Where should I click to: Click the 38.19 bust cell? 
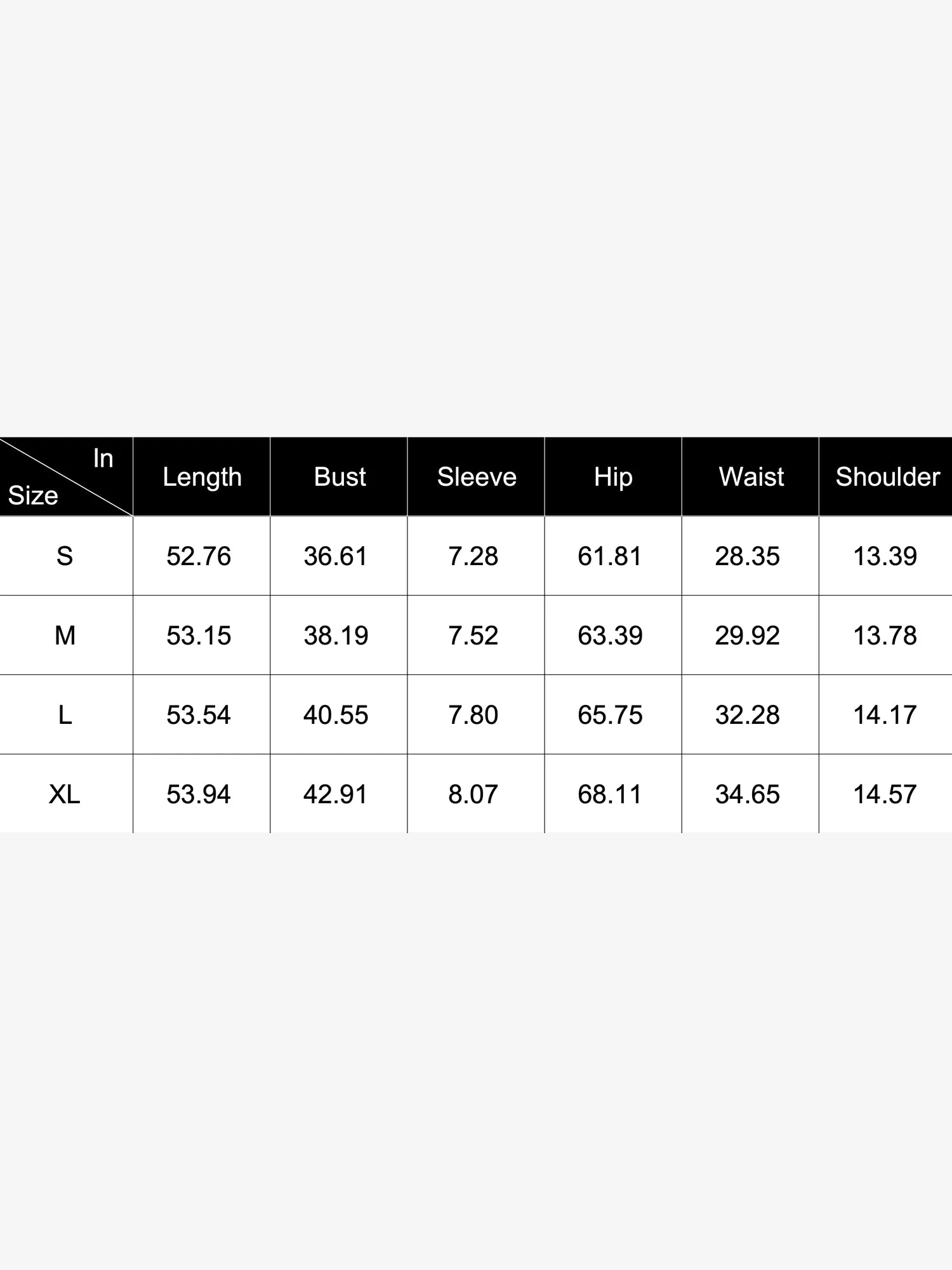(336, 636)
